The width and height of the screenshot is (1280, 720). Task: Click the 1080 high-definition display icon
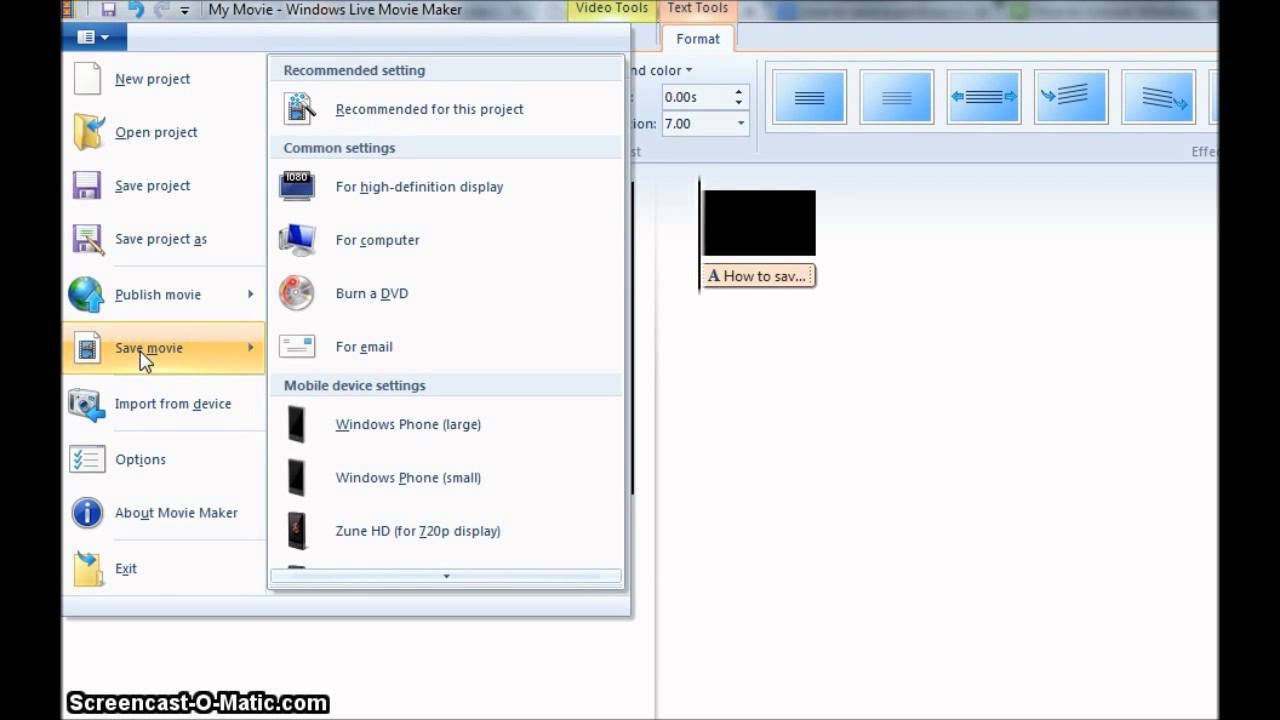[x=297, y=186]
